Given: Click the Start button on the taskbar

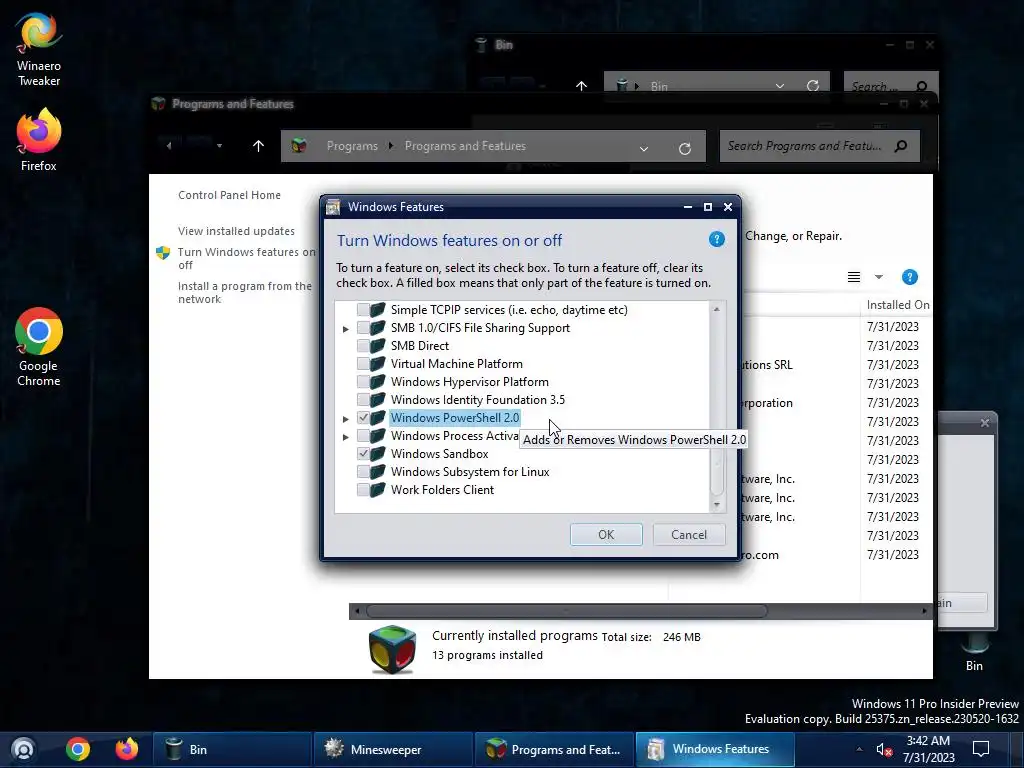Looking at the screenshot, I should [x=24, y=749].
